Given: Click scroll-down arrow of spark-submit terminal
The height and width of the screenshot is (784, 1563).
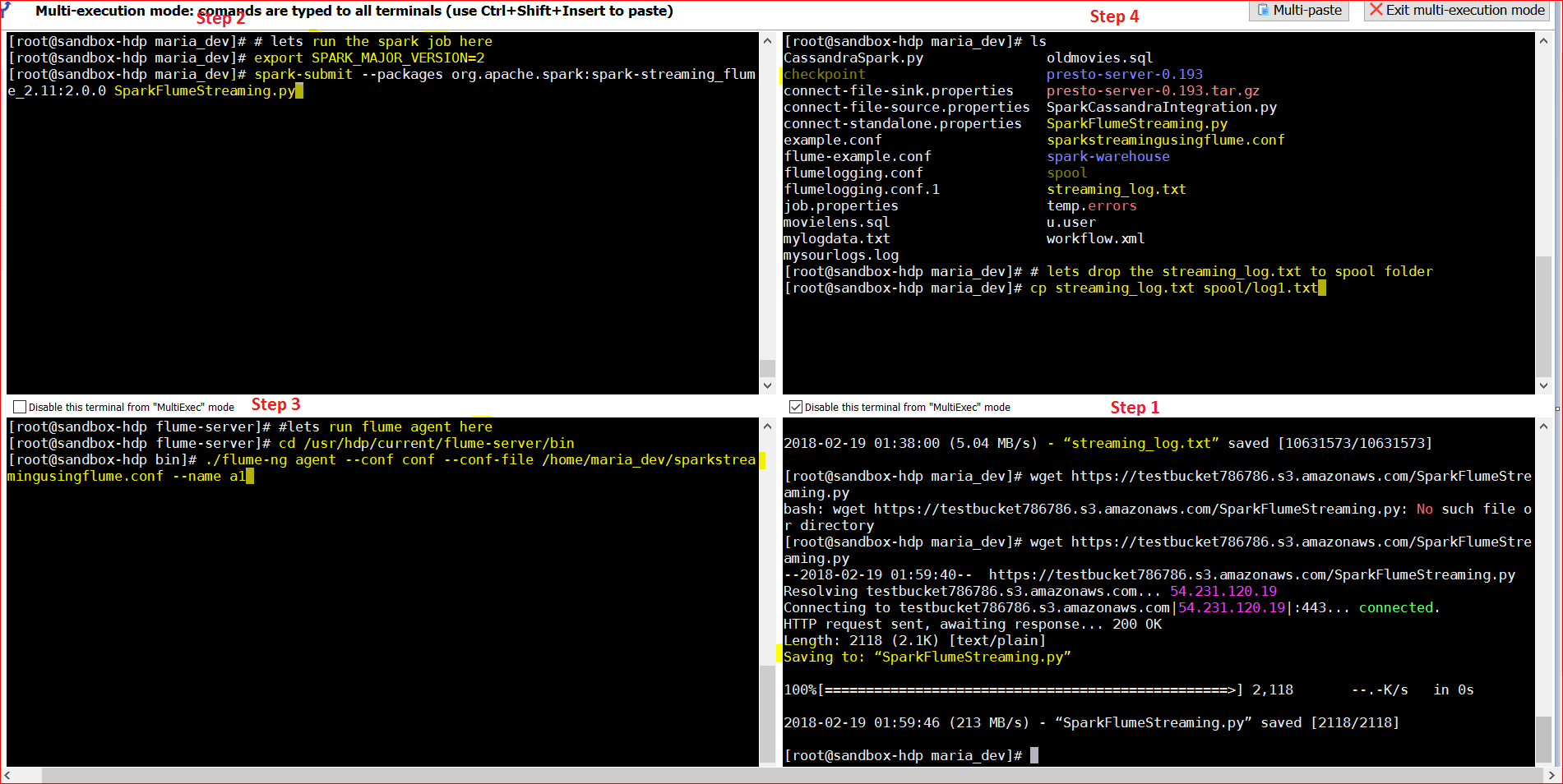Looking at the screenshot, I should pos(767,385).
